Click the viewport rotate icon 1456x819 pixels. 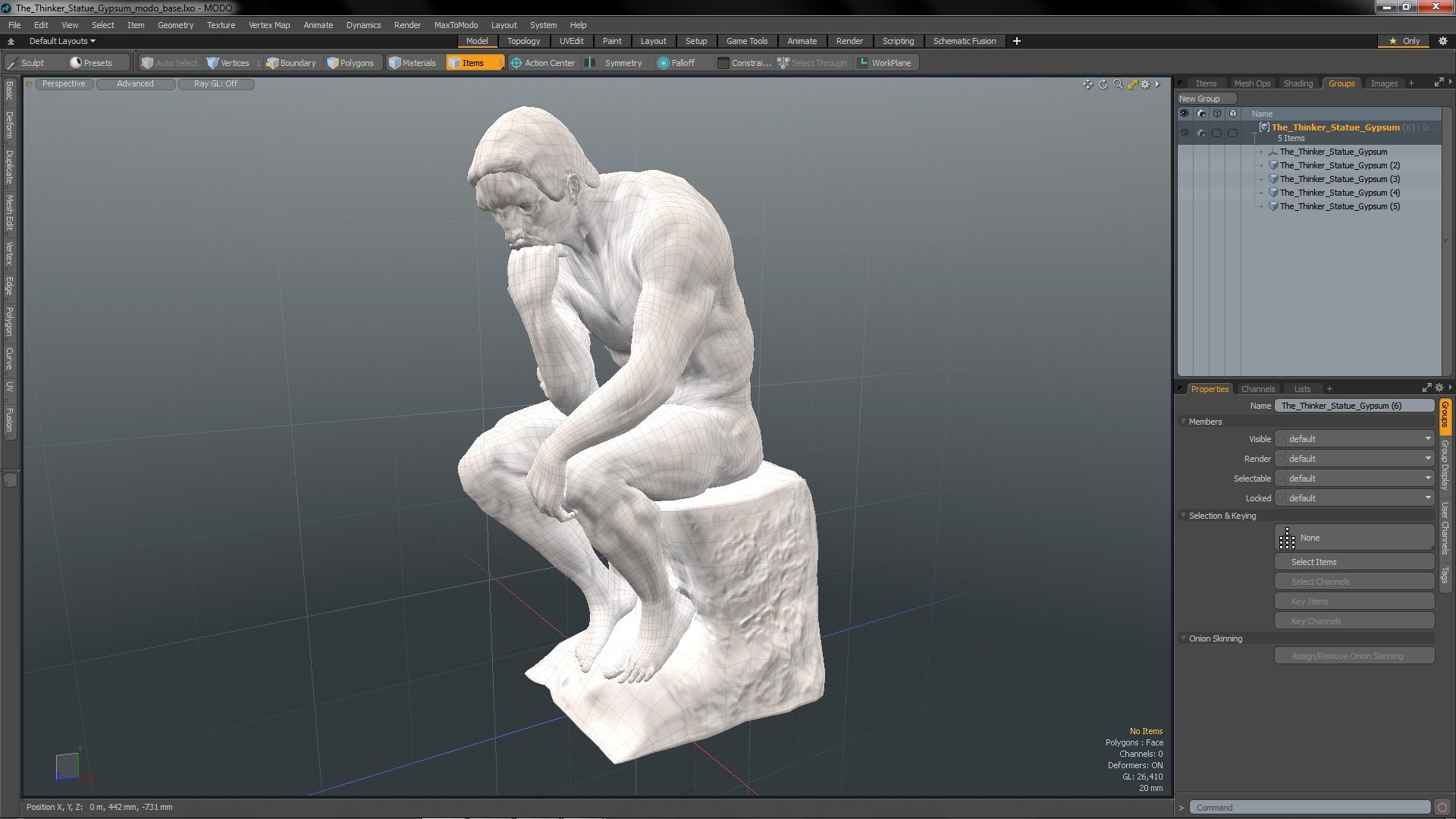pos(1103,84)
